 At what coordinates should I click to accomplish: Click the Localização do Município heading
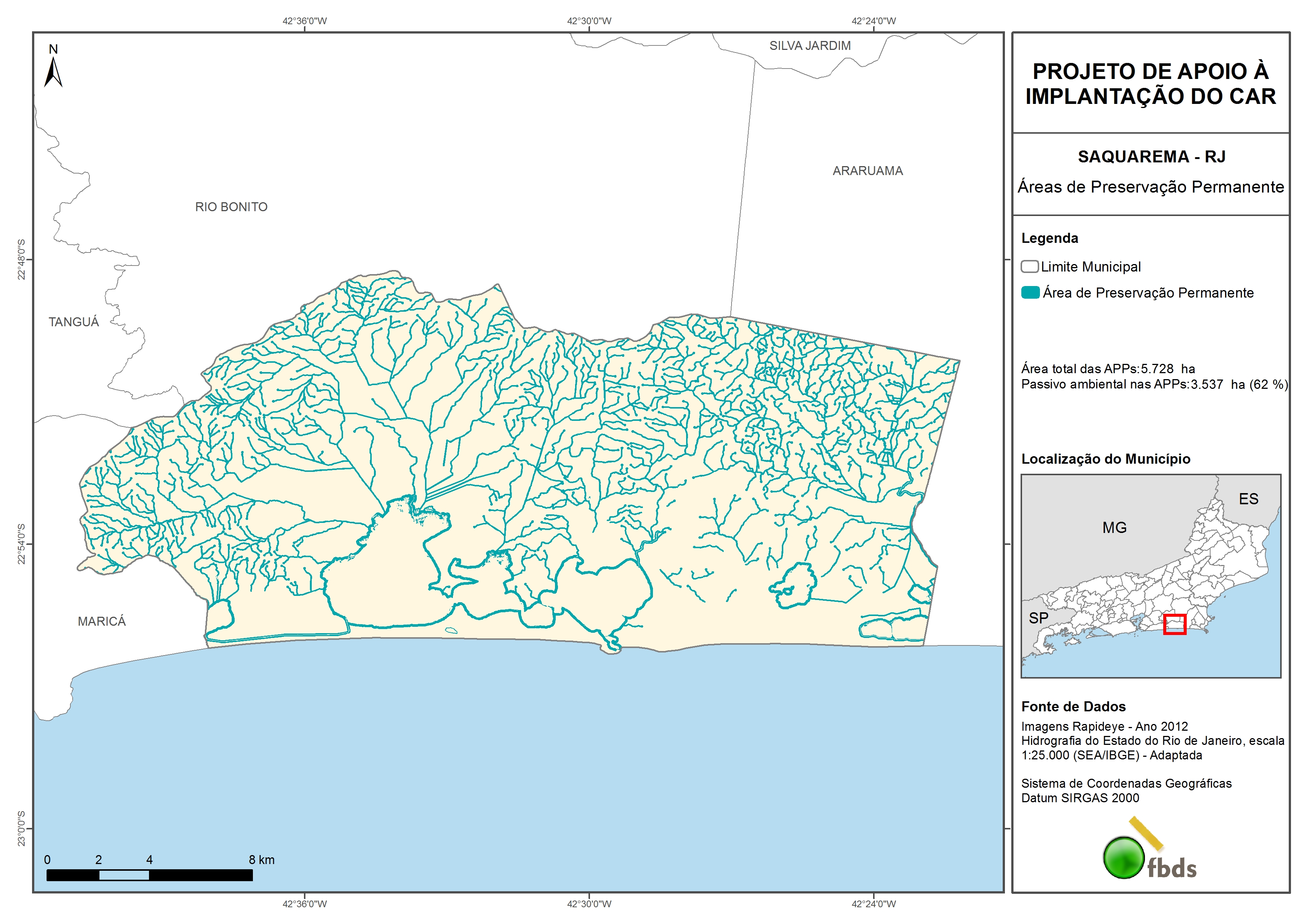click(x=1105, y=459)
